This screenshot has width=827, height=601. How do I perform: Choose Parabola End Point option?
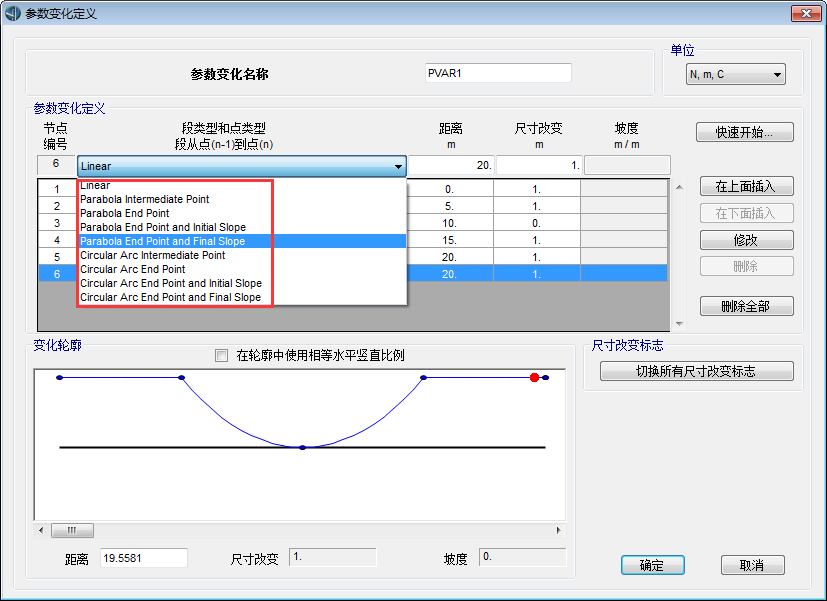click(x=125, y=213)
